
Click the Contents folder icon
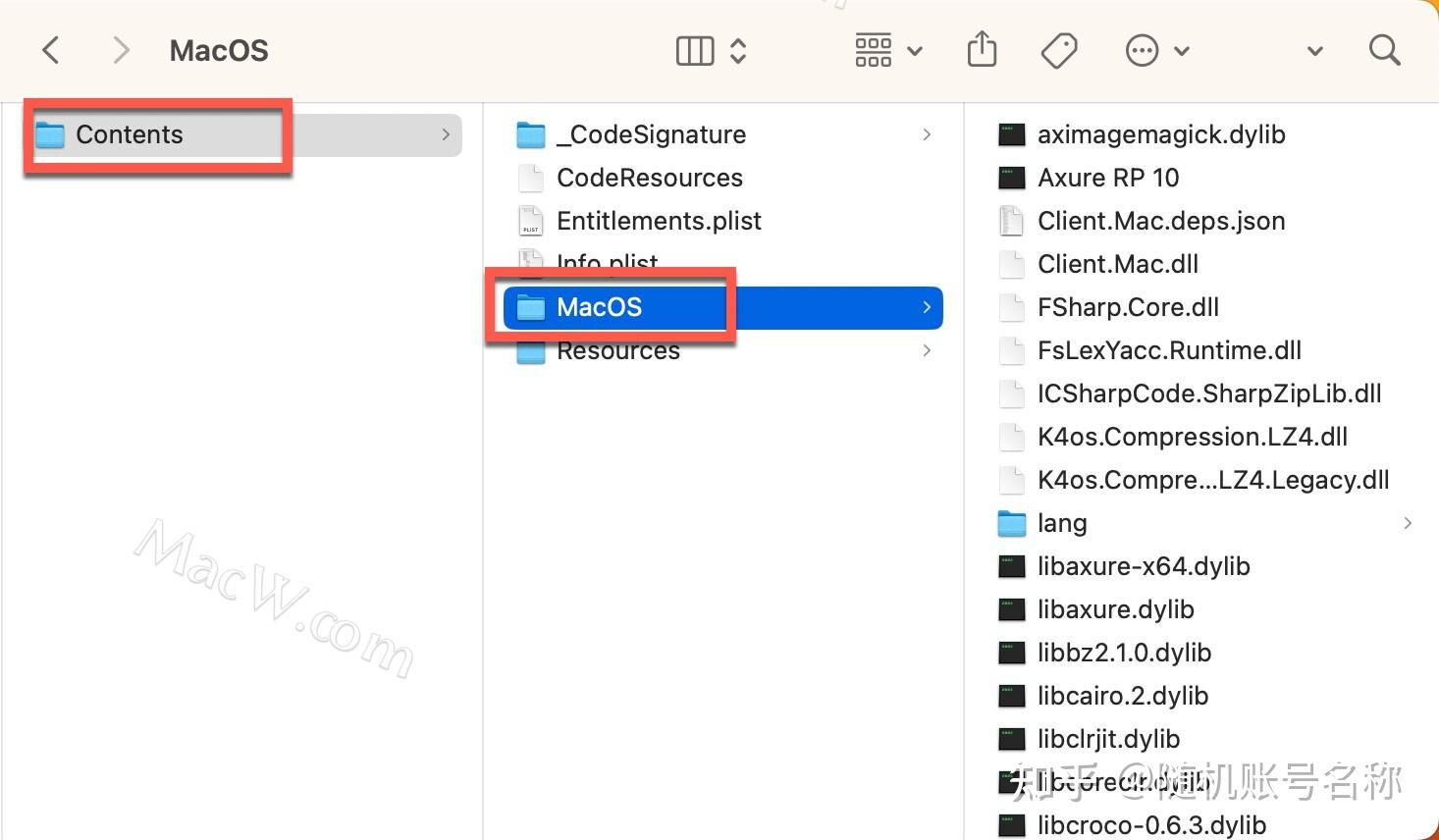coord(50,134)
